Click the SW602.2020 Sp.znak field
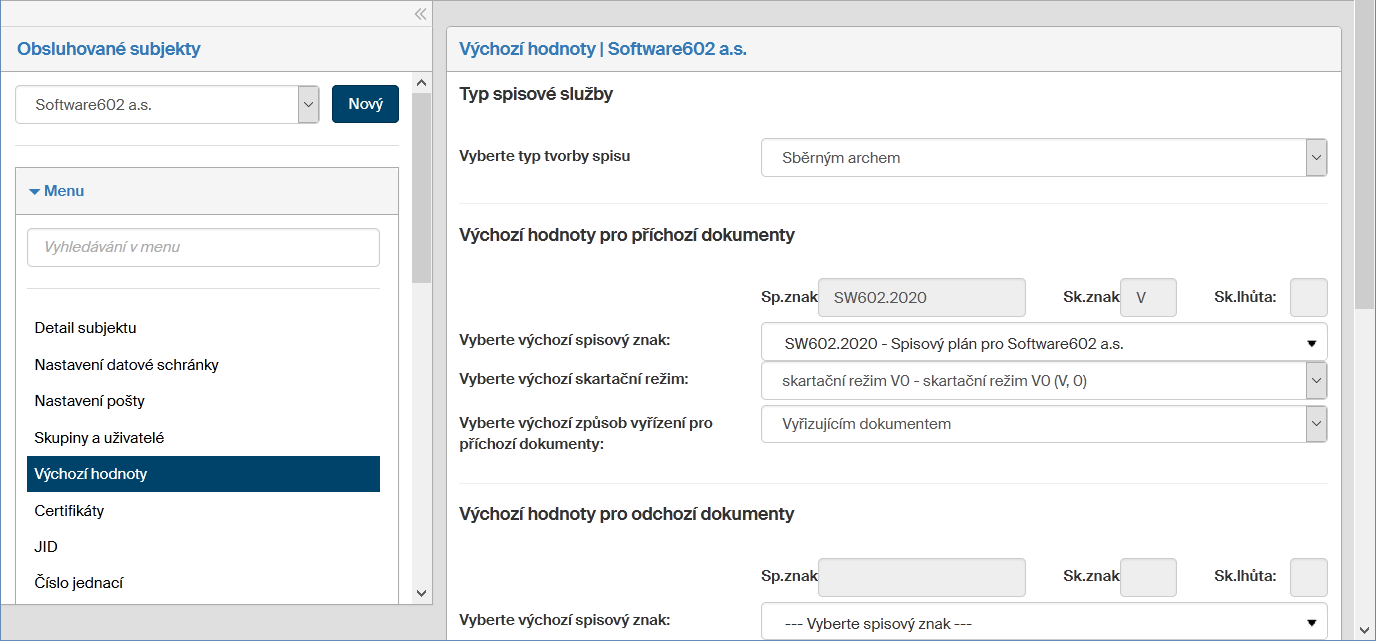 point(921,298)
